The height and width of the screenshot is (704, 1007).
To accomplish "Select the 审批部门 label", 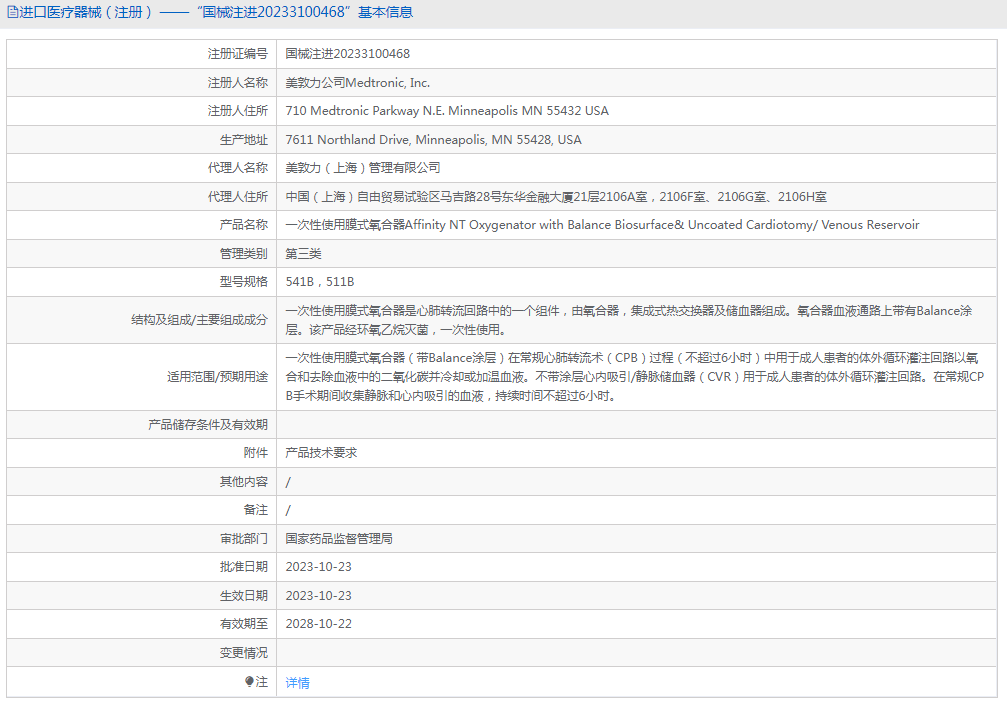I will point(243,539).
